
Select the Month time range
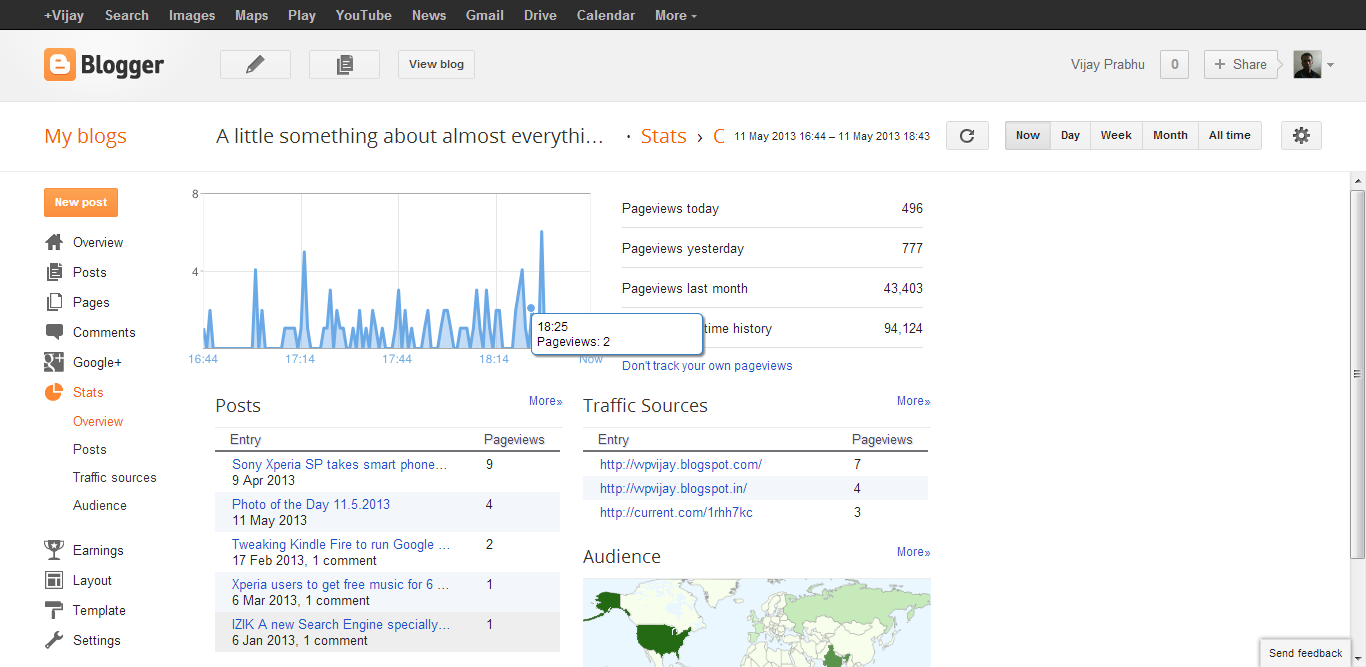click(x=1170, y=136)
